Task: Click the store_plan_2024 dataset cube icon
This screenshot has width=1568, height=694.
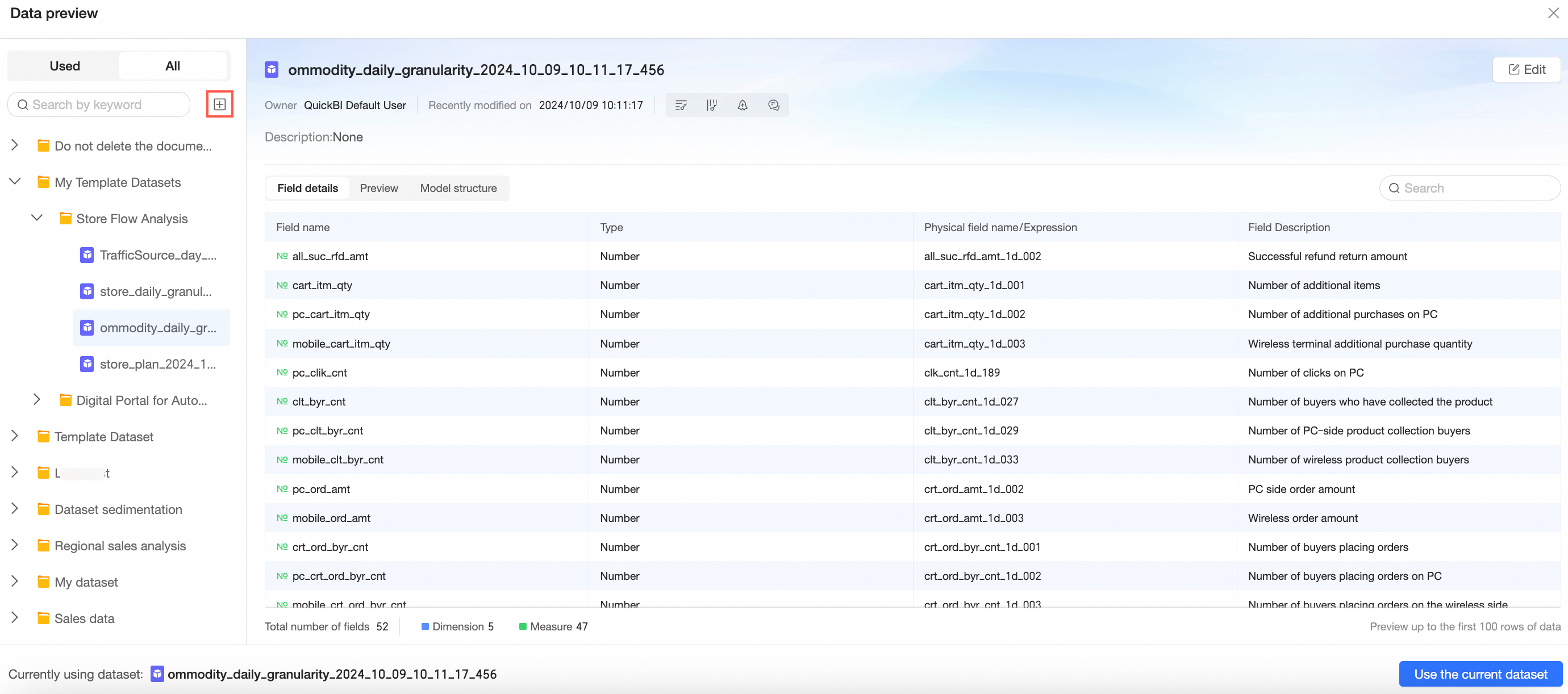Action: 87,363
